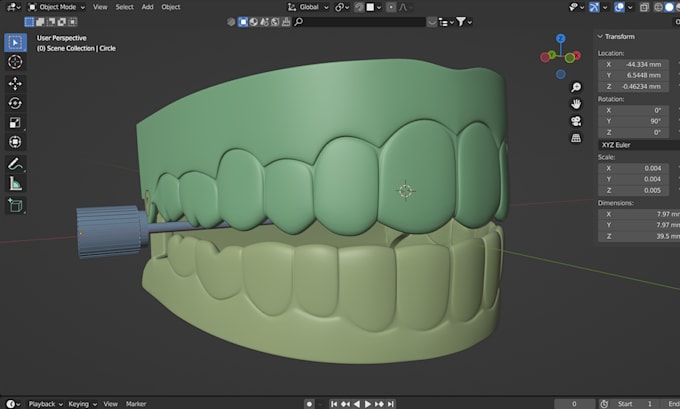Click the current frame field
This screenshot has width=680, height=409.
tap(575, 404)
